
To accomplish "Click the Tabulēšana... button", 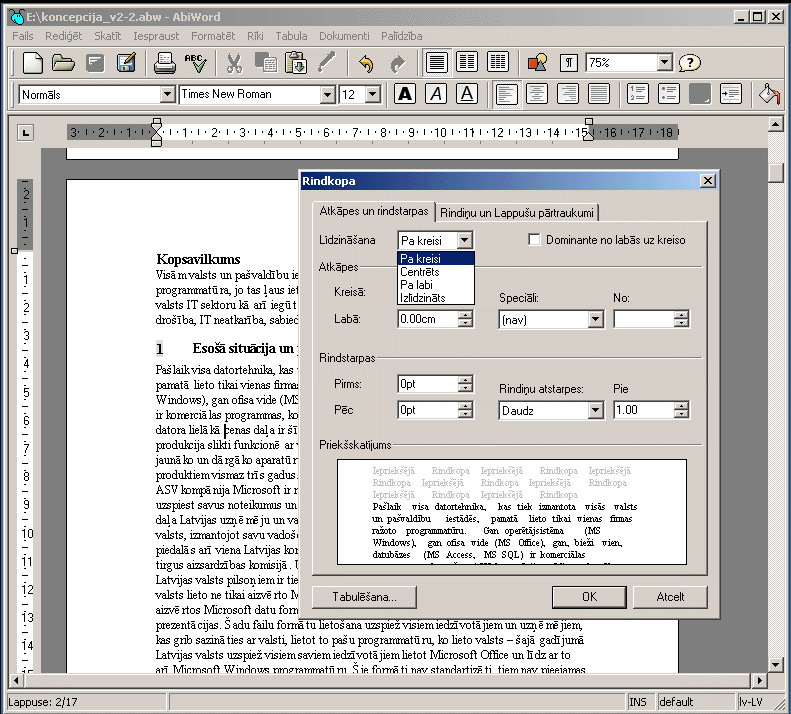I will [x=365, y=597].
